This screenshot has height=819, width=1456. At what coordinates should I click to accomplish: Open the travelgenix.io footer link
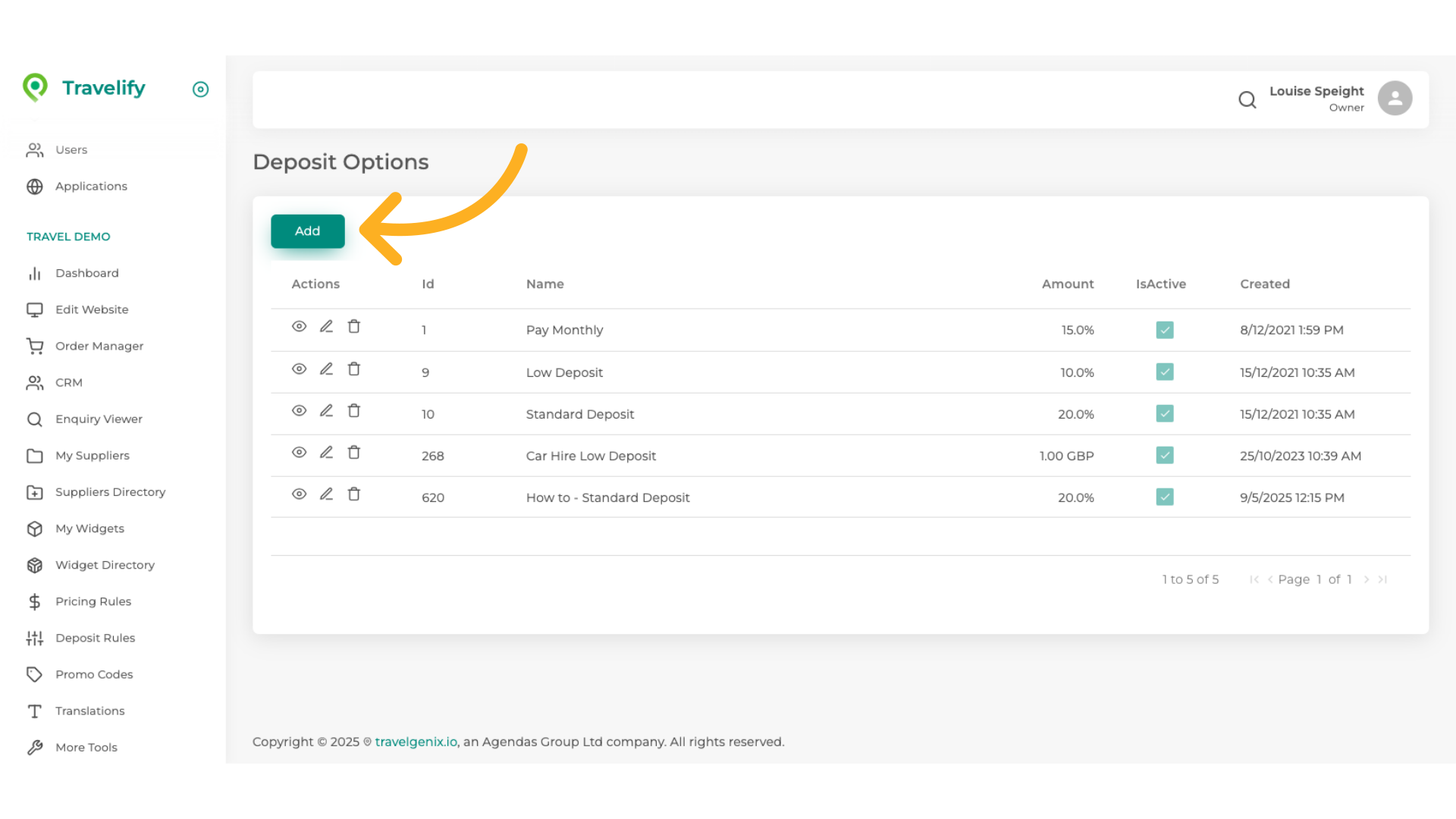click(416, 742)
